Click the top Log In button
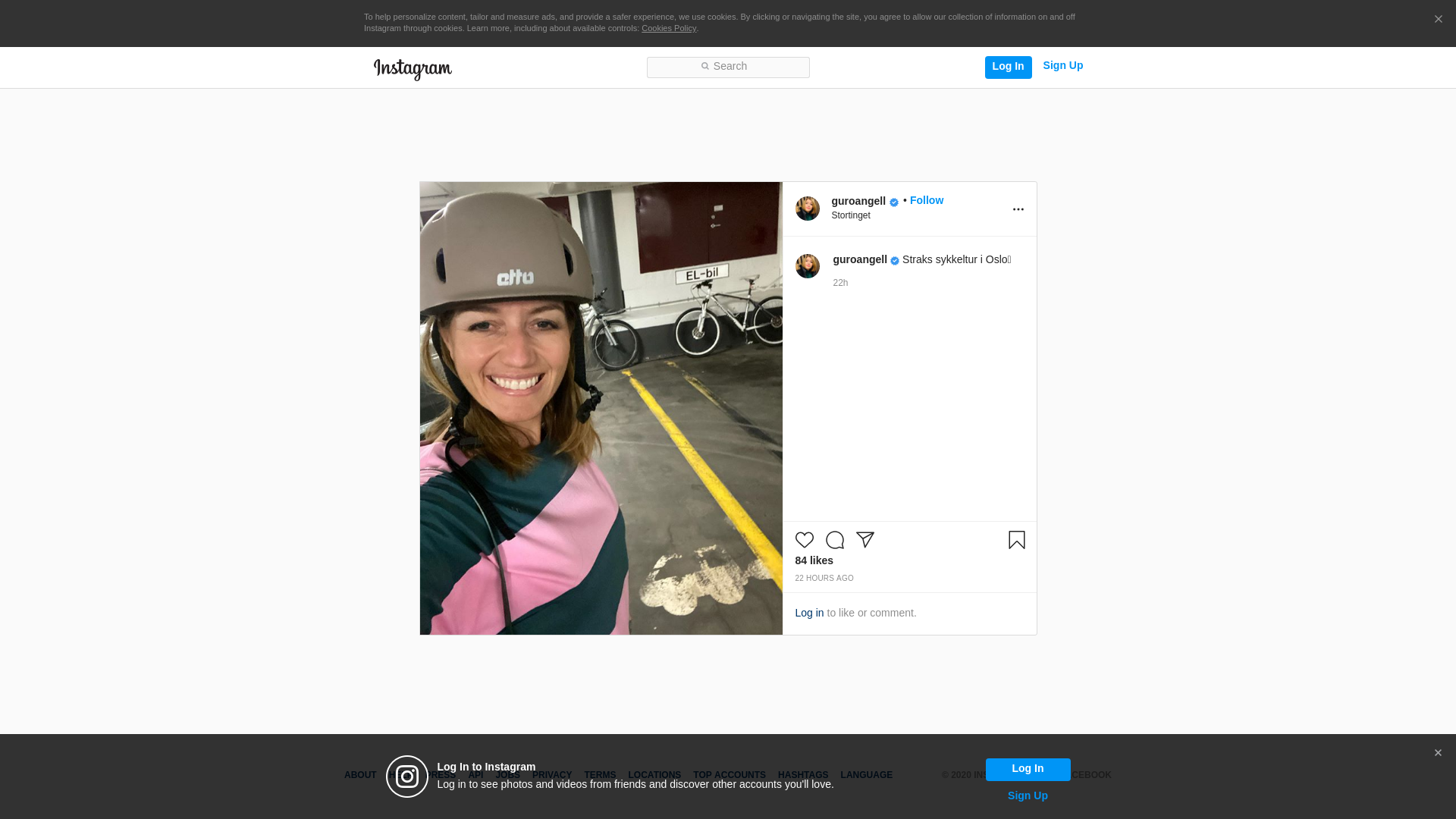Screen dimensions: 1456x819 [x=1008, y=67]
